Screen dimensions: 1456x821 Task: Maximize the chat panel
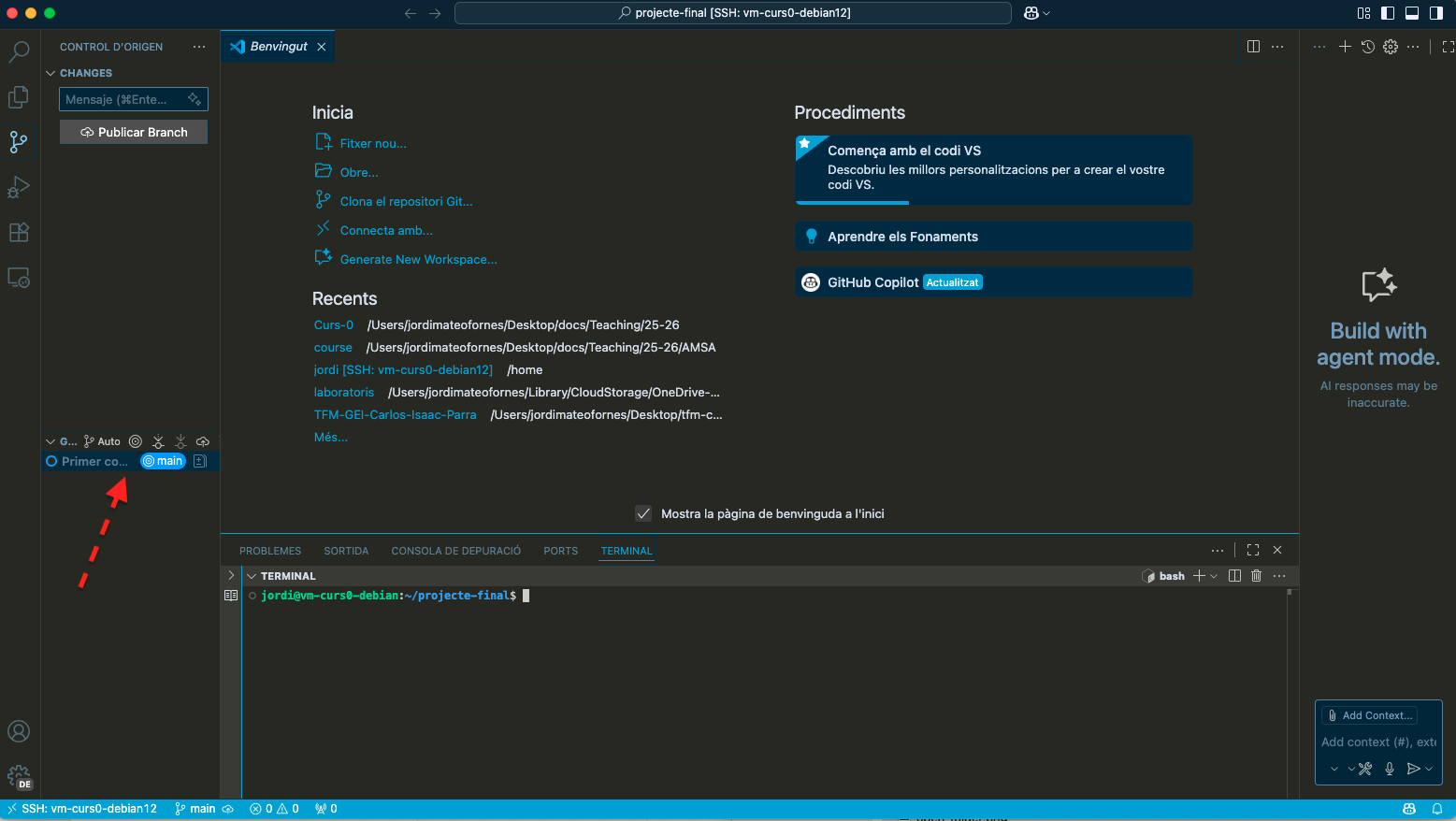coord(1448,47)
